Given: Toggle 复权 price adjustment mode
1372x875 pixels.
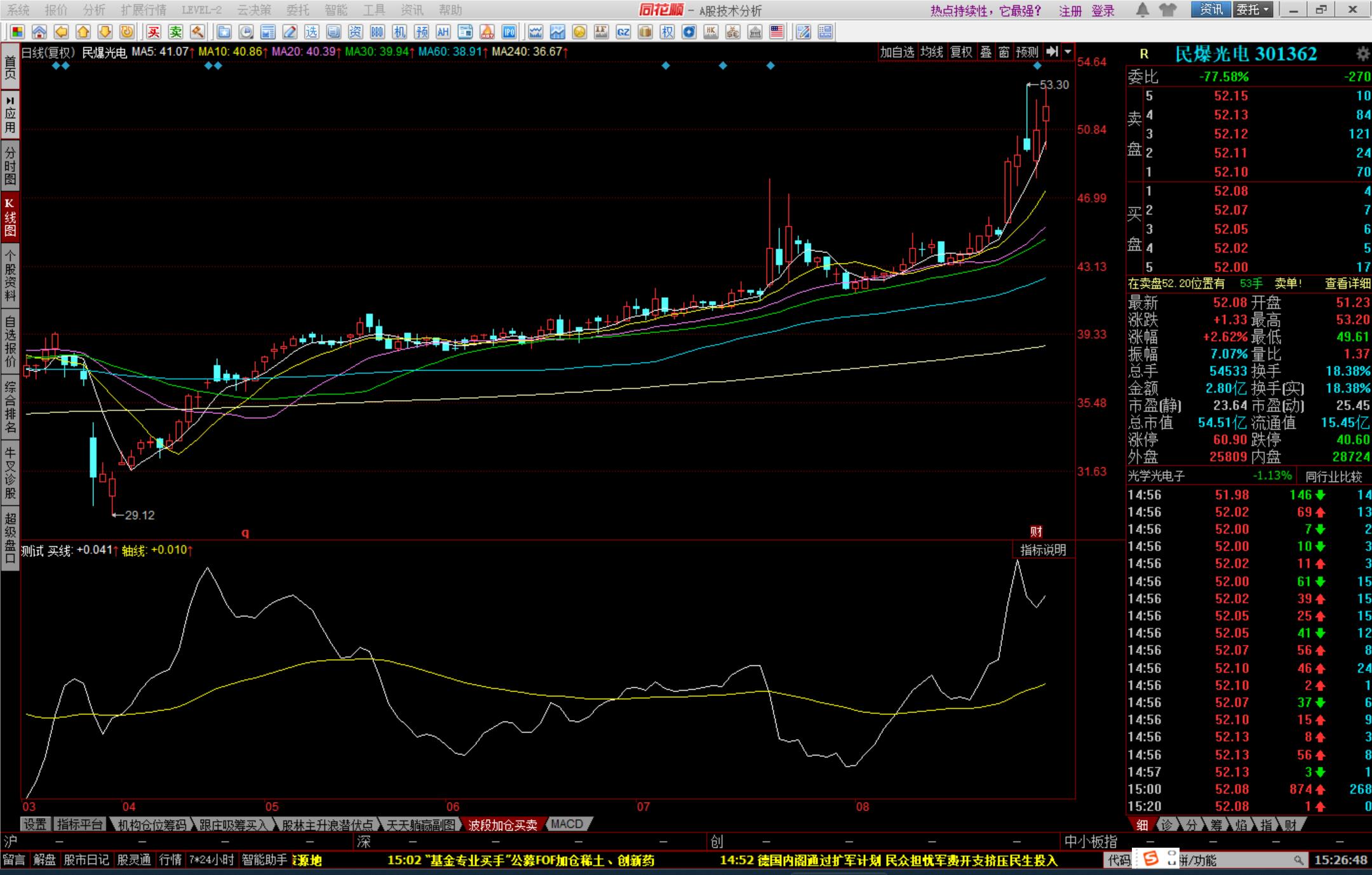Looking at the screenshot, I should (x=961, y=52).
